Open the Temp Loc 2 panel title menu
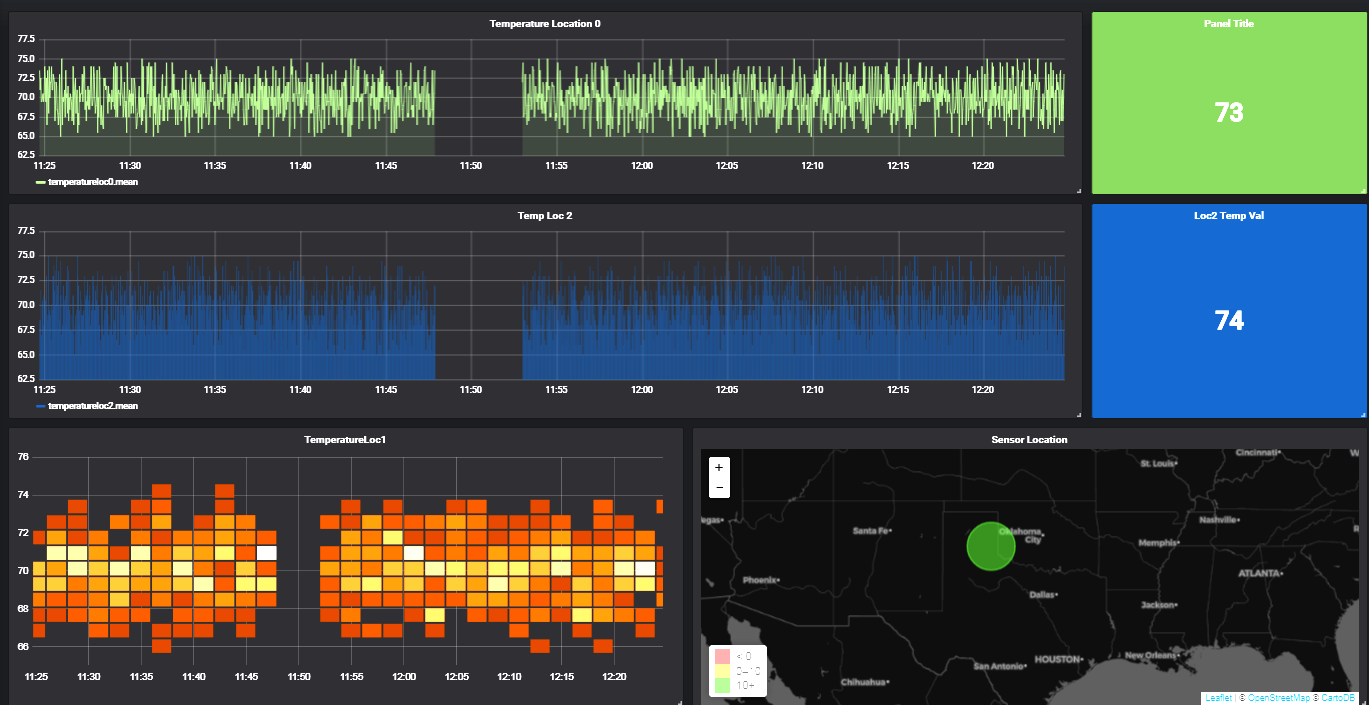The image size is (1369, 705). (x=545, y=215)
